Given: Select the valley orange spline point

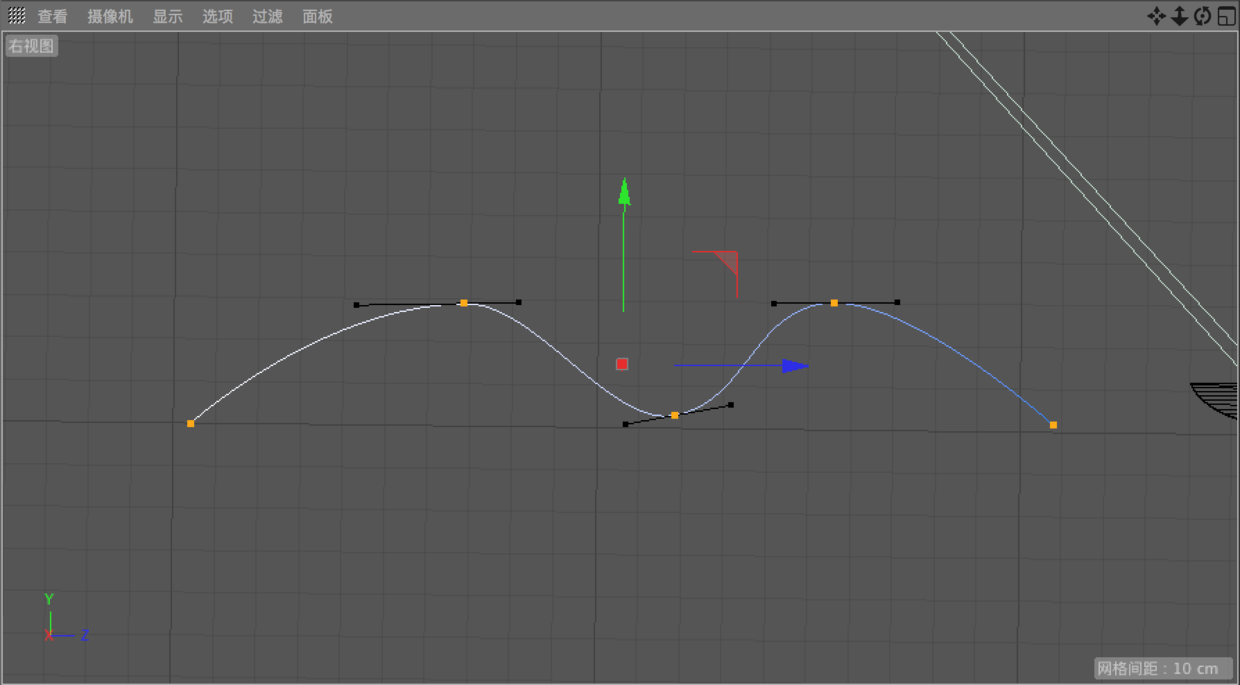Looking at the screenshot, I should point(675,415).
